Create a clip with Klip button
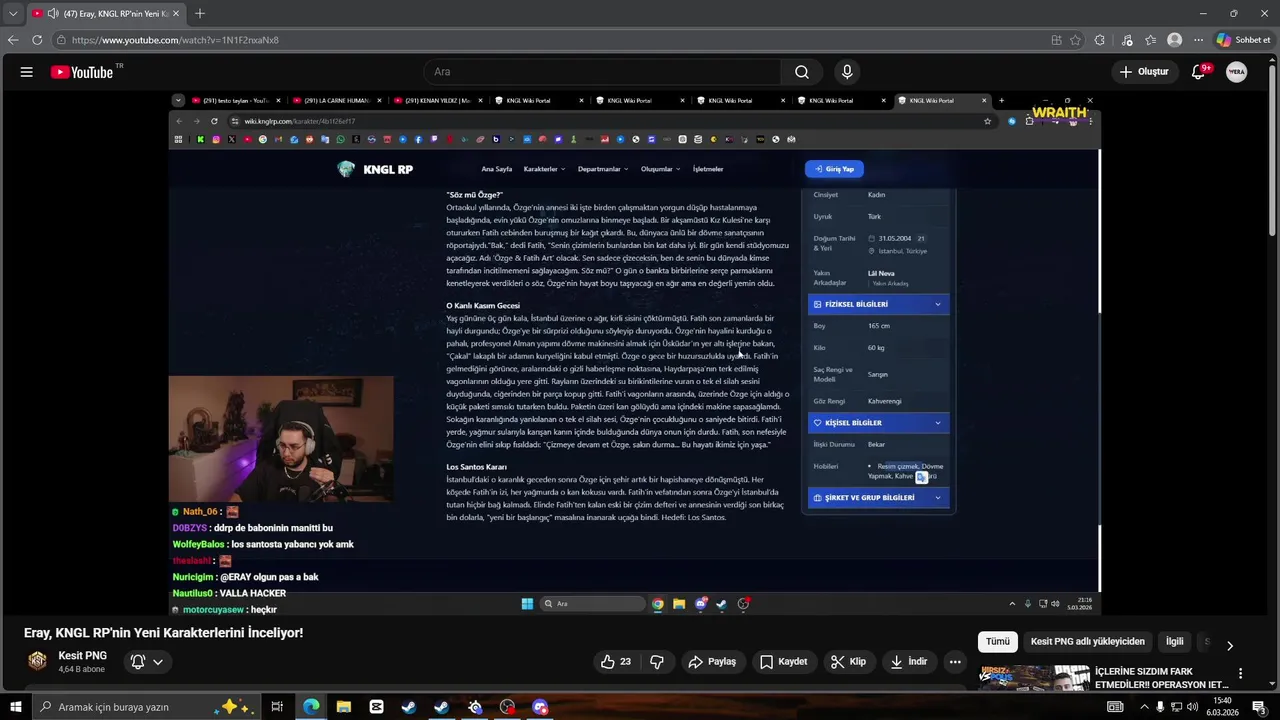 (848, 661)
